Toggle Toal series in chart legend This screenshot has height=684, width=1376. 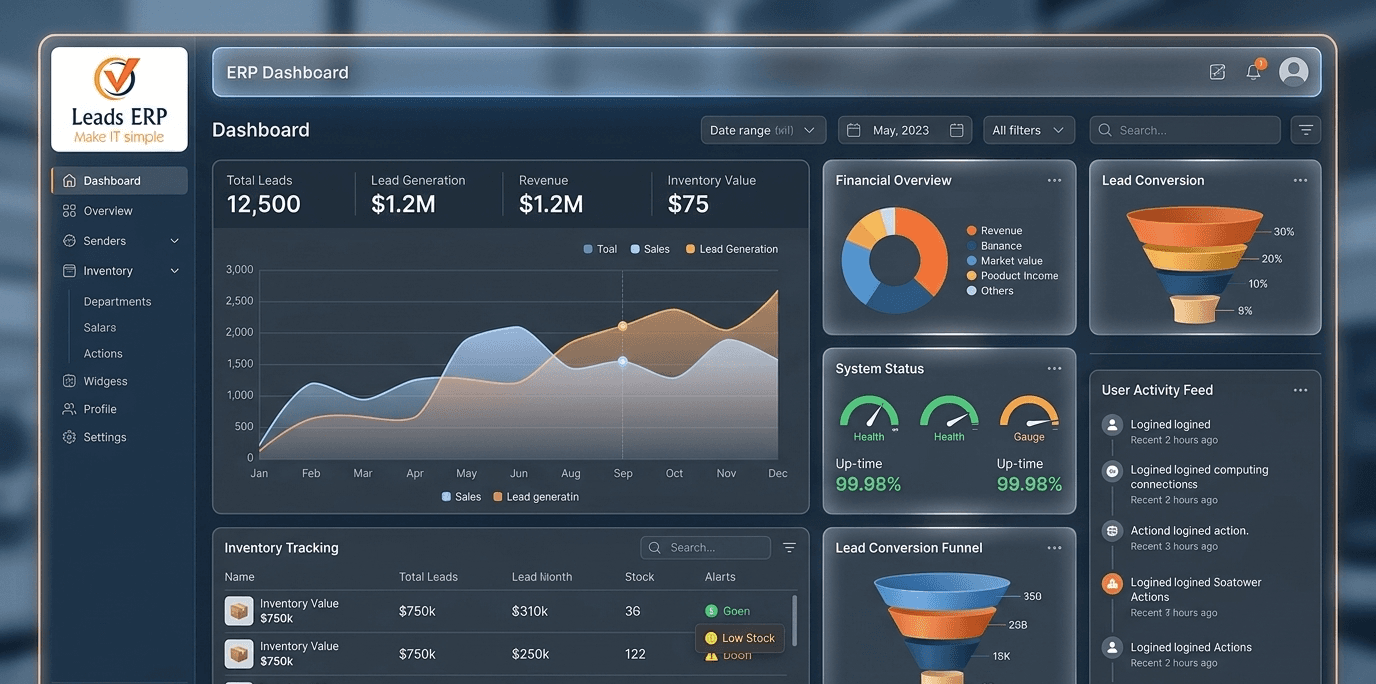(600, 249)
